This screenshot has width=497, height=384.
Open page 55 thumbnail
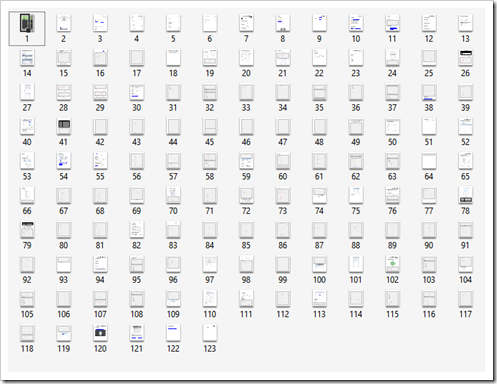pos(100,160)
